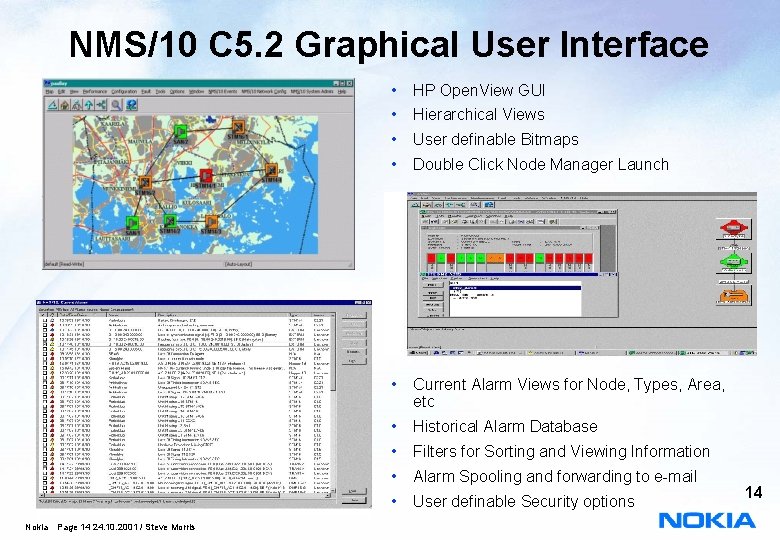Open the View menu in map window
The height and width of the screenshot is (540, 780).
click(x=74, y=92)
